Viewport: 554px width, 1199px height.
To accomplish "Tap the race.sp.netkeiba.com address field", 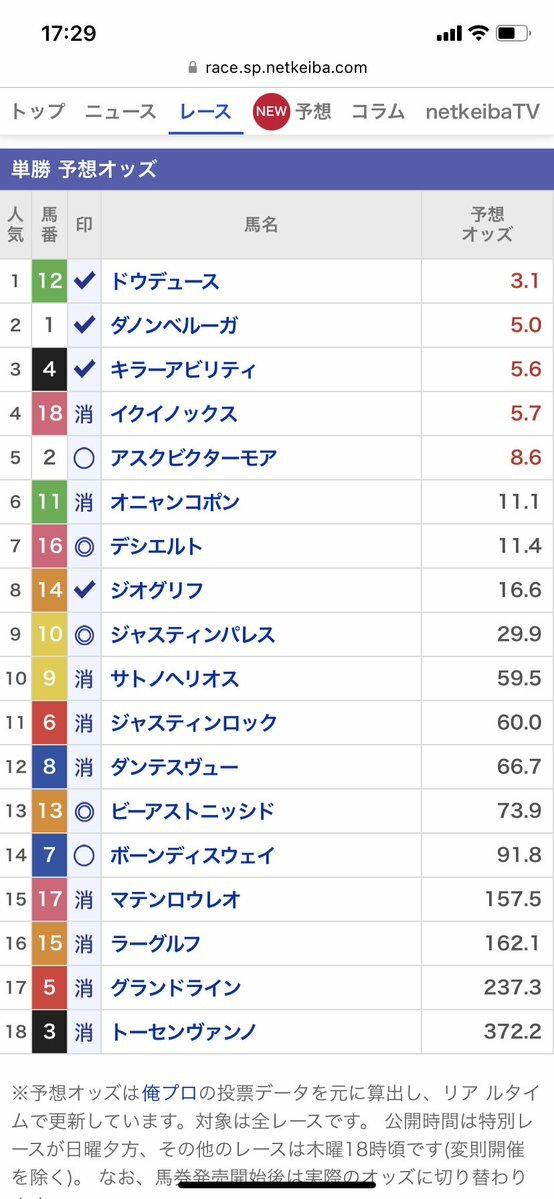I will (x=277, y=67).
